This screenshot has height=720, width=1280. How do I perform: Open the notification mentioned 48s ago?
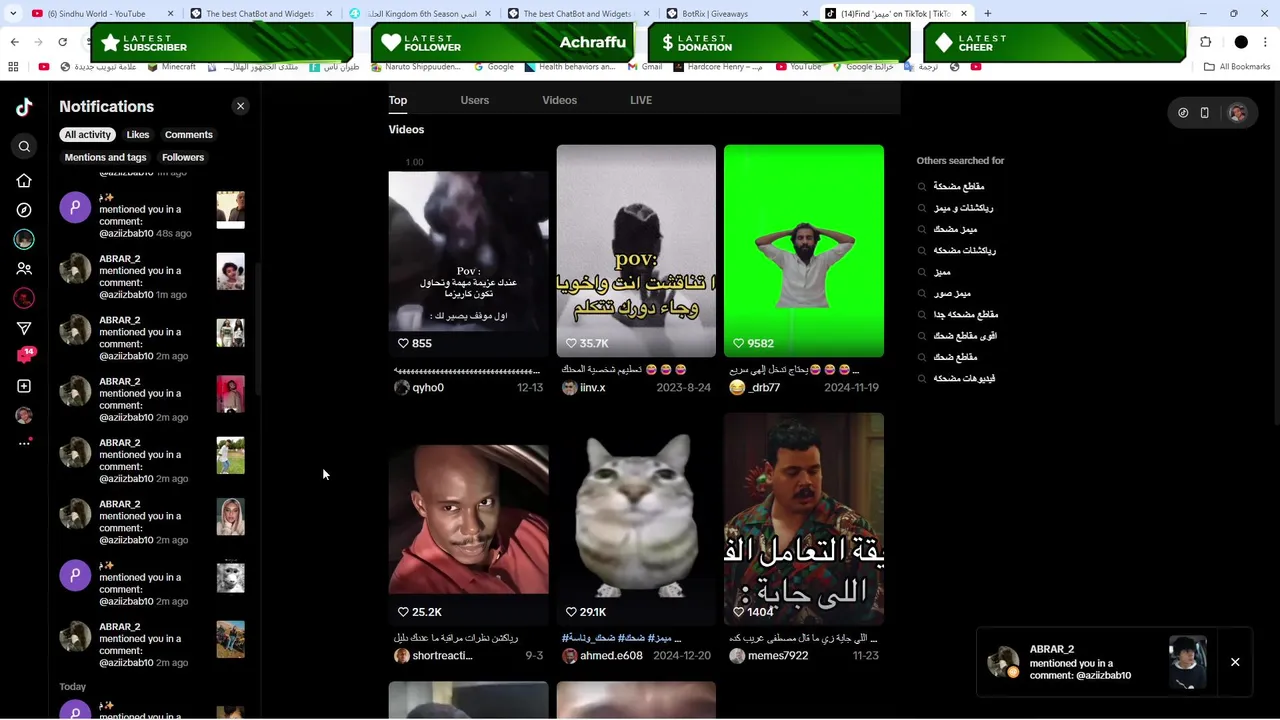point(153,213)
